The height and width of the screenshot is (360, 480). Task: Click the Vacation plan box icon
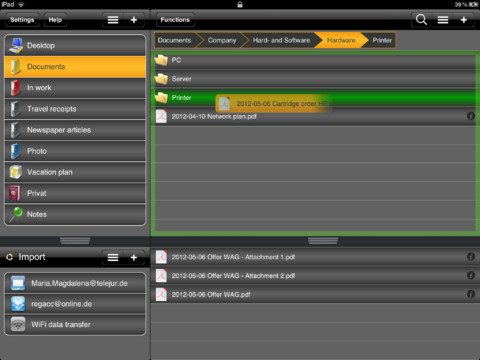(x=16, y=172)
